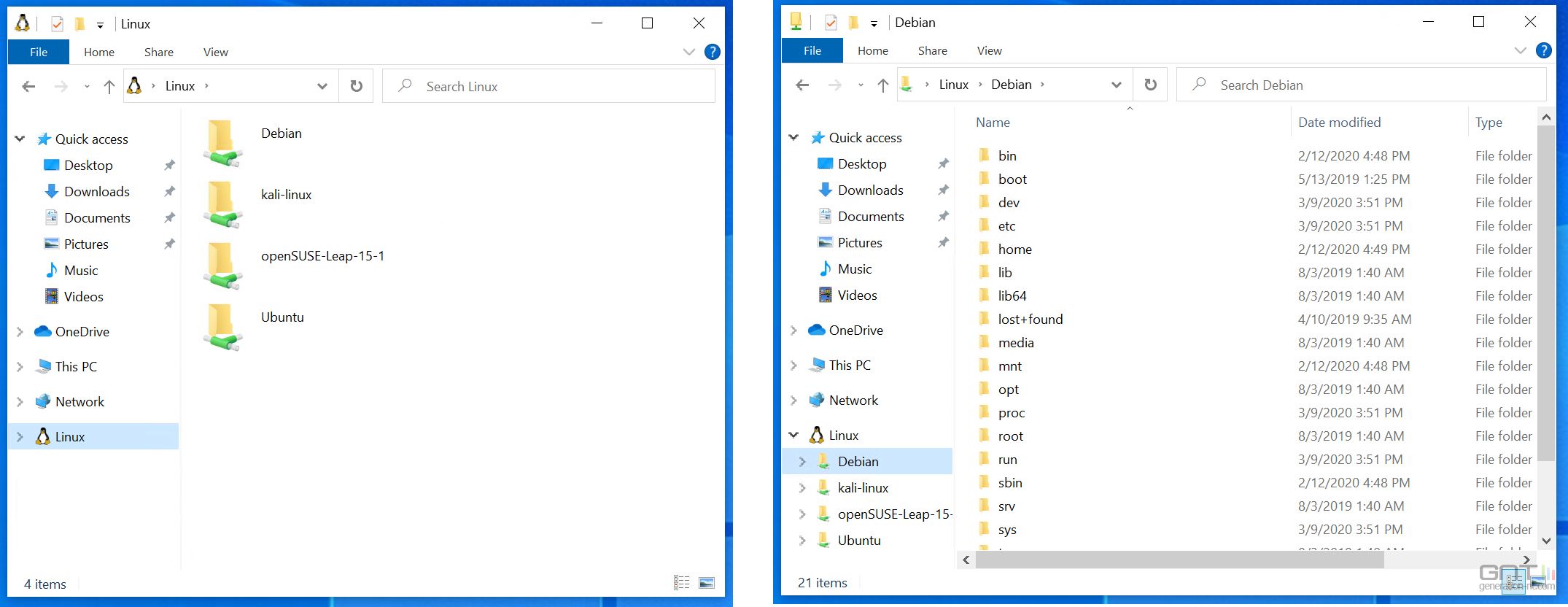The width and height of the screenshot is (1568, 607).
Task: Select the root folder in Debian list
Action: click(x=1010, y=436)
